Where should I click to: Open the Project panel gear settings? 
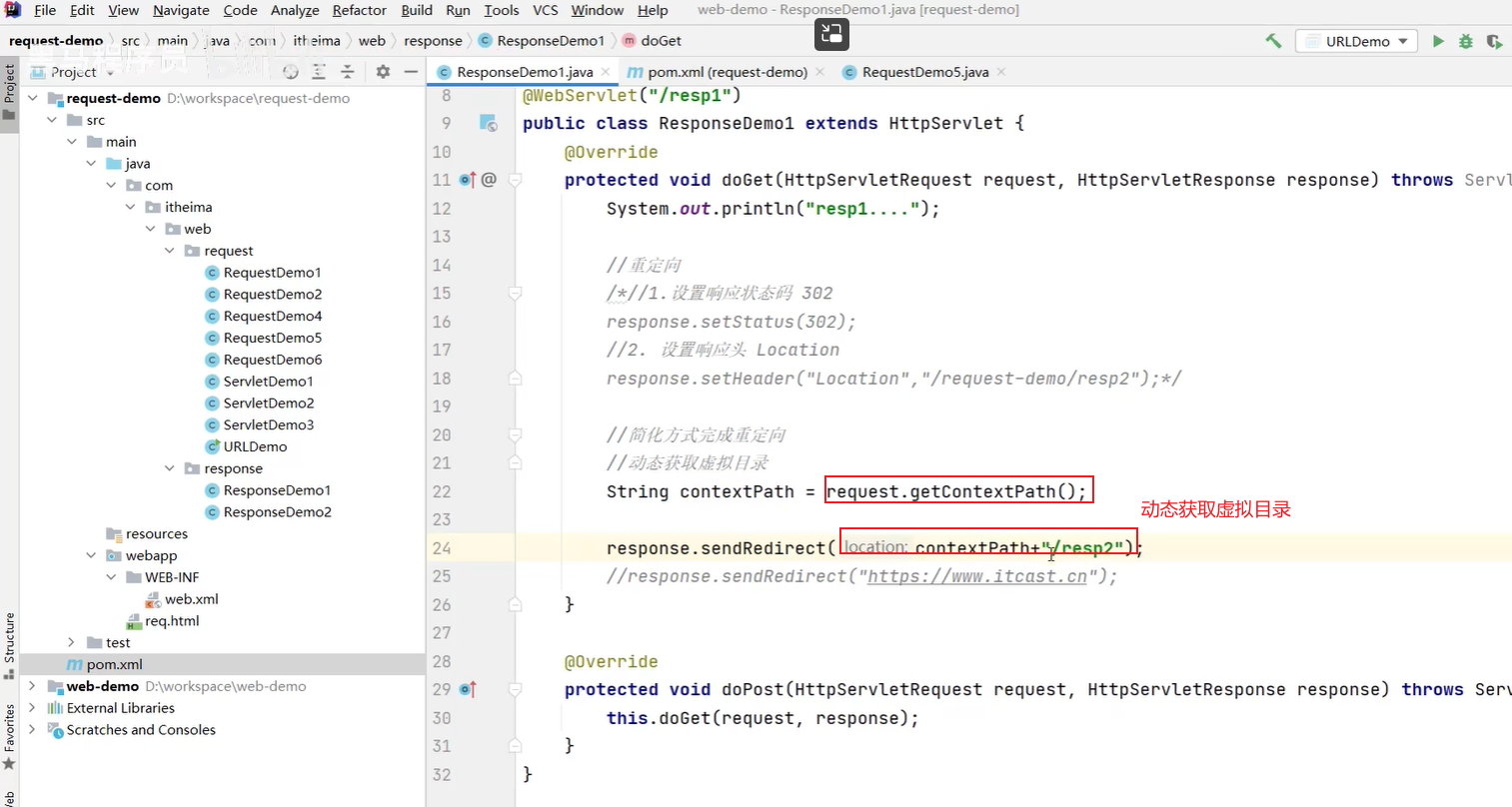(383, 72)
